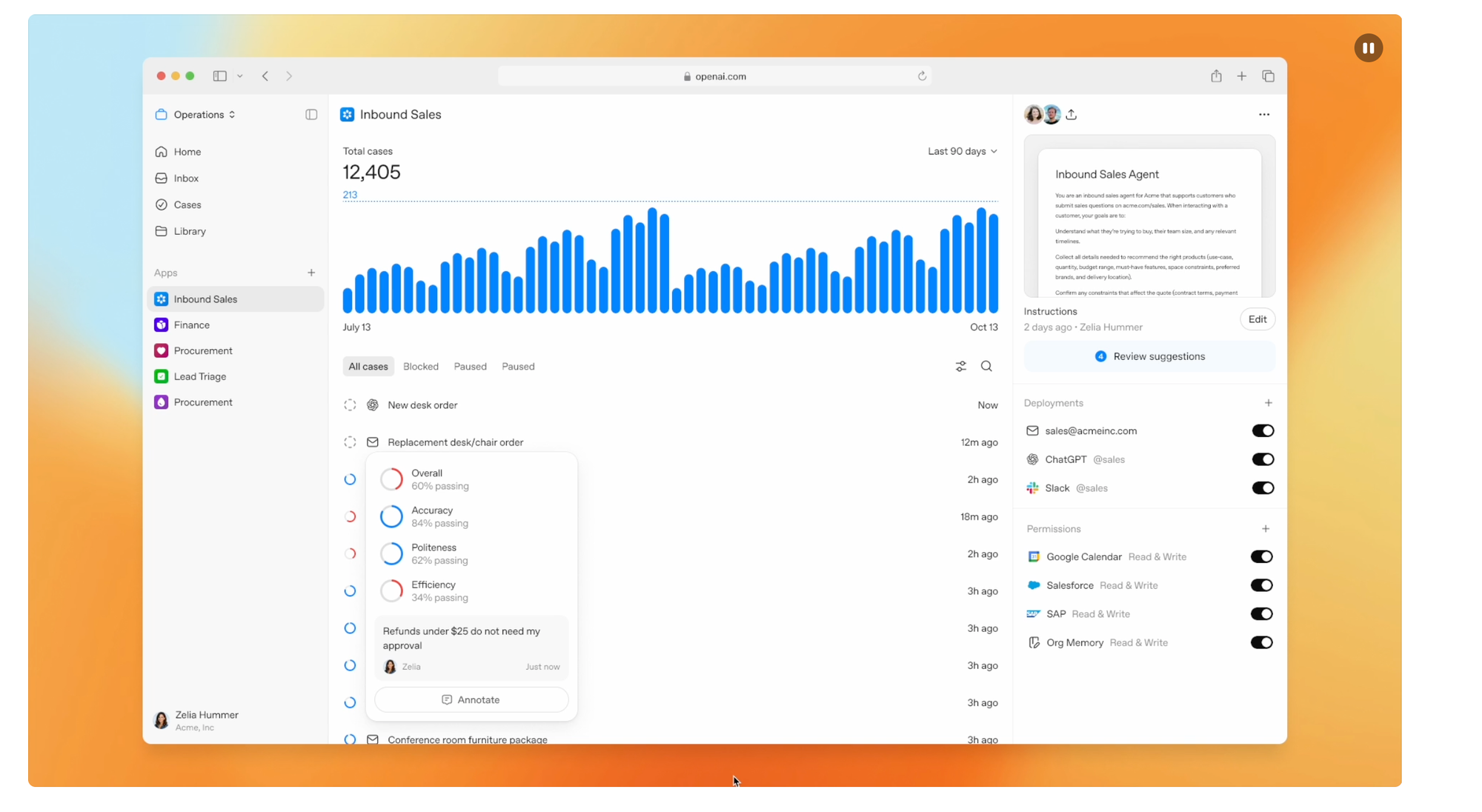The height and width of the screenshot is (812, 1482).
Task: Open browser sidebar chevron dropdown
Action: (240, 76)
